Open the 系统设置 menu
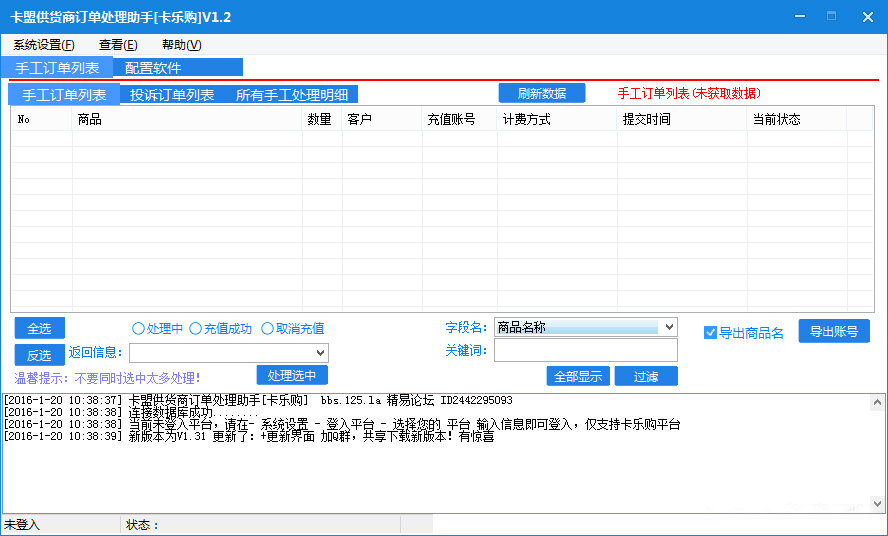The height and width of the screenshot is (536, 888). click(x=44, y=45)
